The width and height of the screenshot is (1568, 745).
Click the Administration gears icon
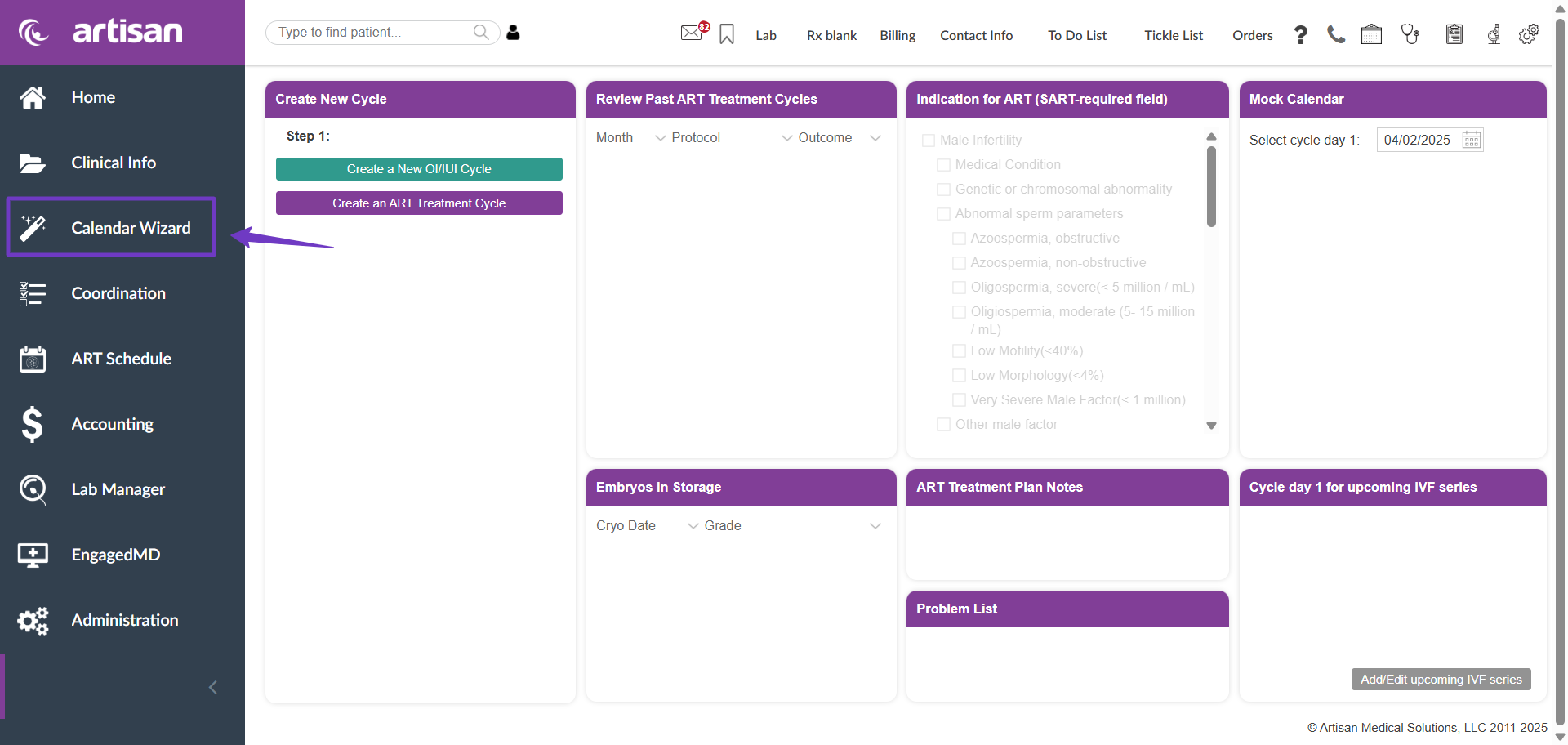[33, 621]
